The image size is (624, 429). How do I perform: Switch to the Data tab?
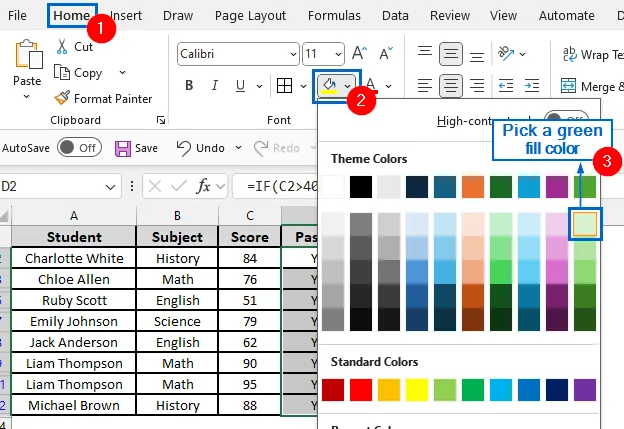pyautogui.click(x=395, y=16)
